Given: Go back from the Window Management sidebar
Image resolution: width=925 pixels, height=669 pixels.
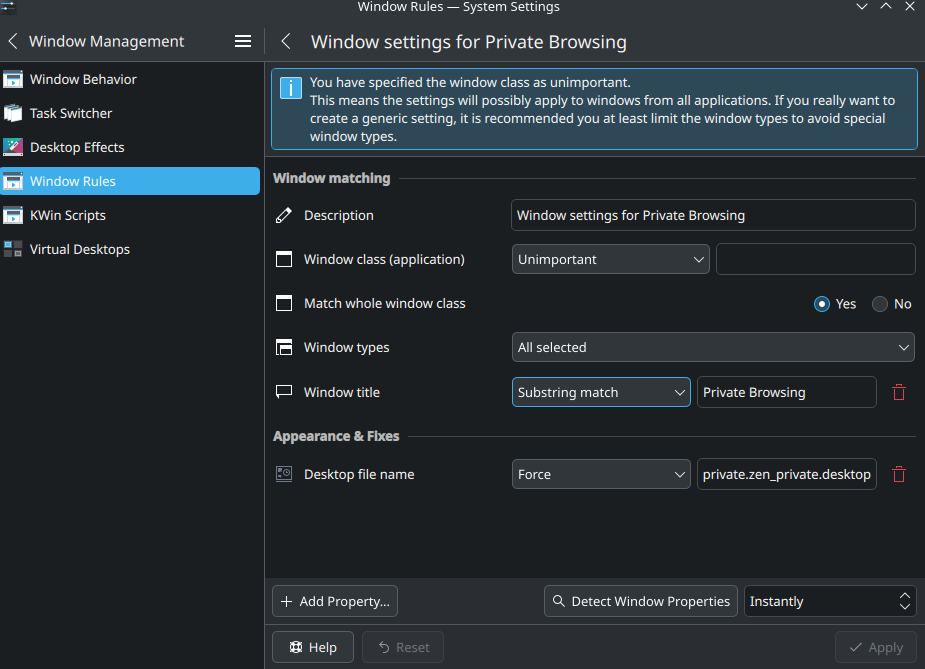Looking at the screenshot, I should [x=13, y=41].
